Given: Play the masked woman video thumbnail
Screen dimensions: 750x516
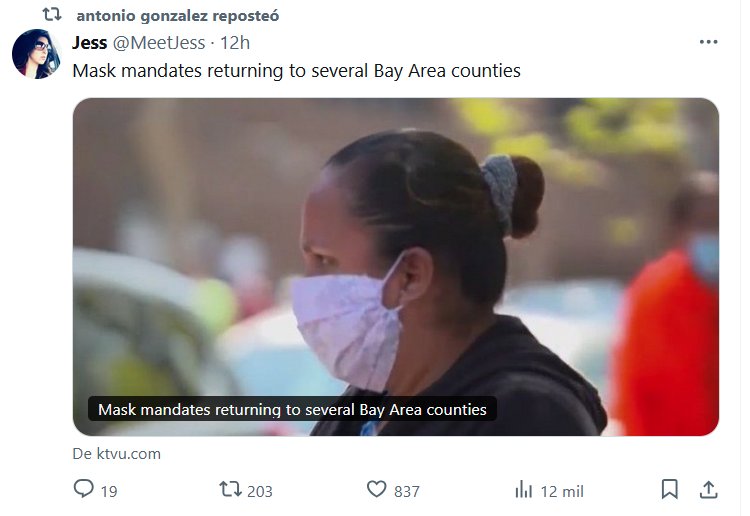Looking at the screenshot, I should pyautogui.click(x=396, y=267).
